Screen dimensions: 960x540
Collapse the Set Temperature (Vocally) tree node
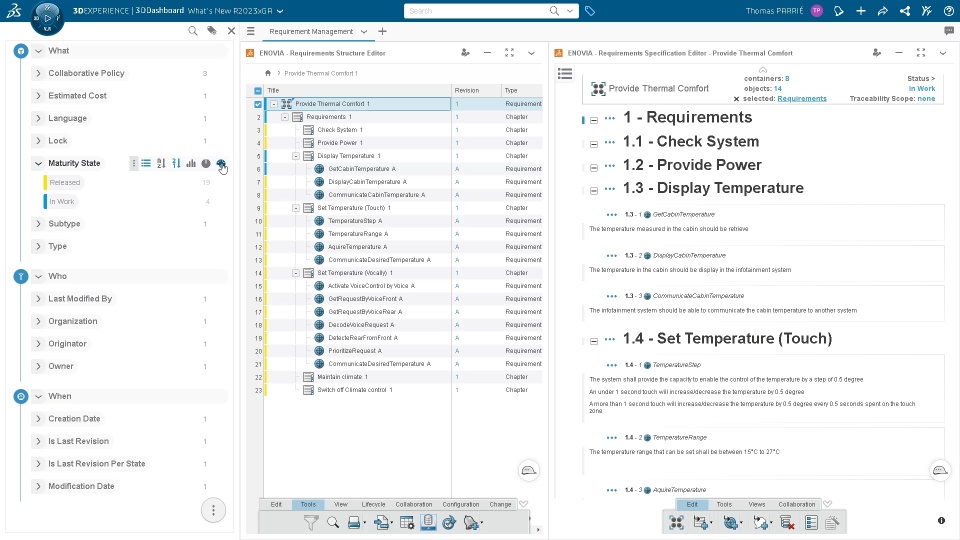pos(296,273)
